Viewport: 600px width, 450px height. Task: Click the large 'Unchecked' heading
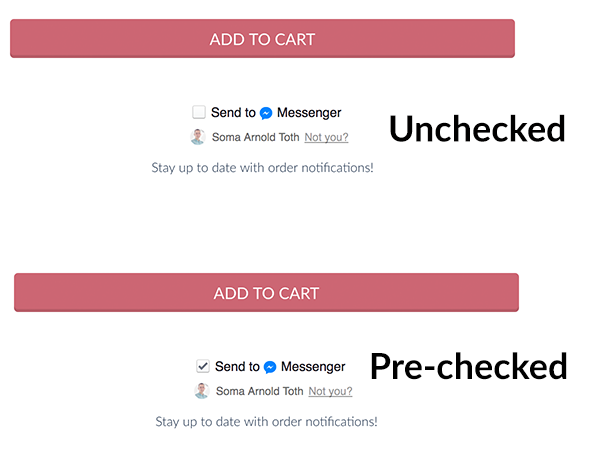477,129
